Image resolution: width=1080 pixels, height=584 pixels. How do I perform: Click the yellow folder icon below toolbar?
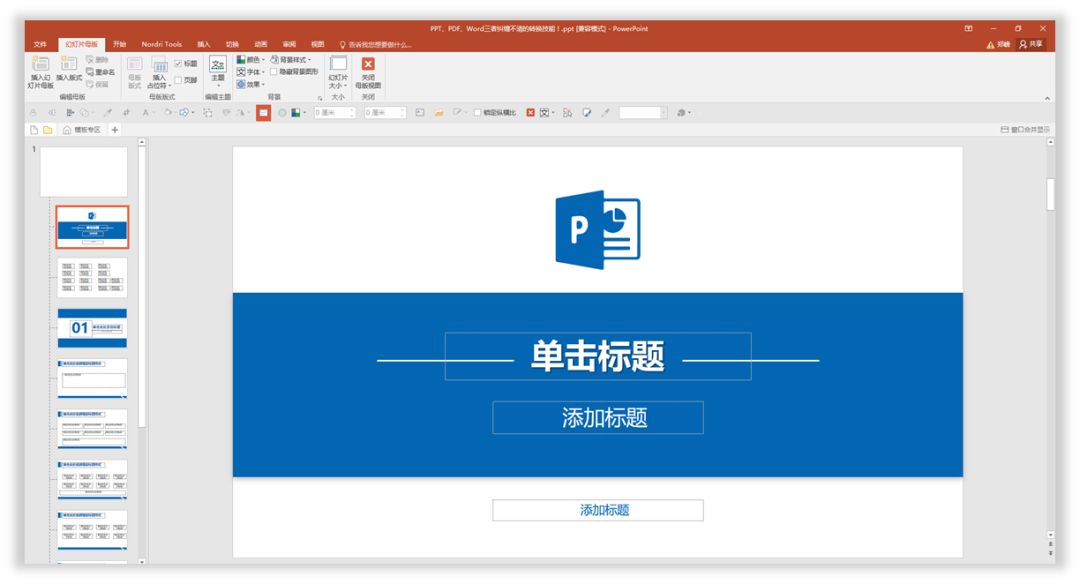[x=48, y=129]
